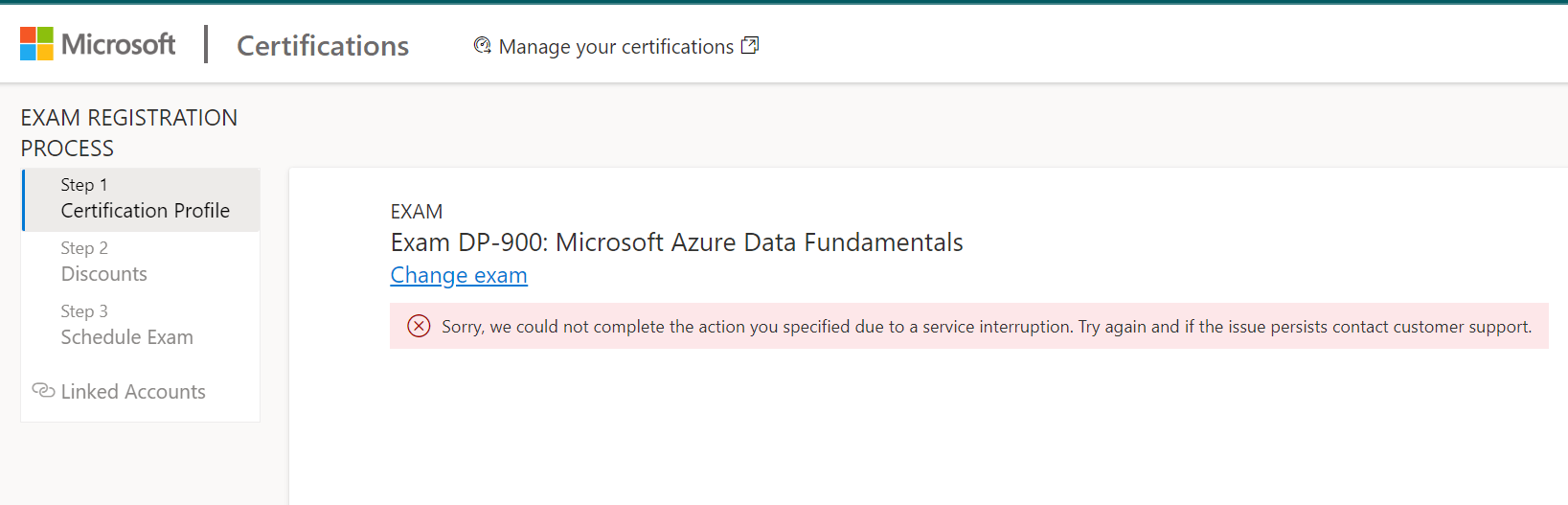The image size is (1568, 505).
Task: Click the red circled X error icon
Action: tap(419, 326)
